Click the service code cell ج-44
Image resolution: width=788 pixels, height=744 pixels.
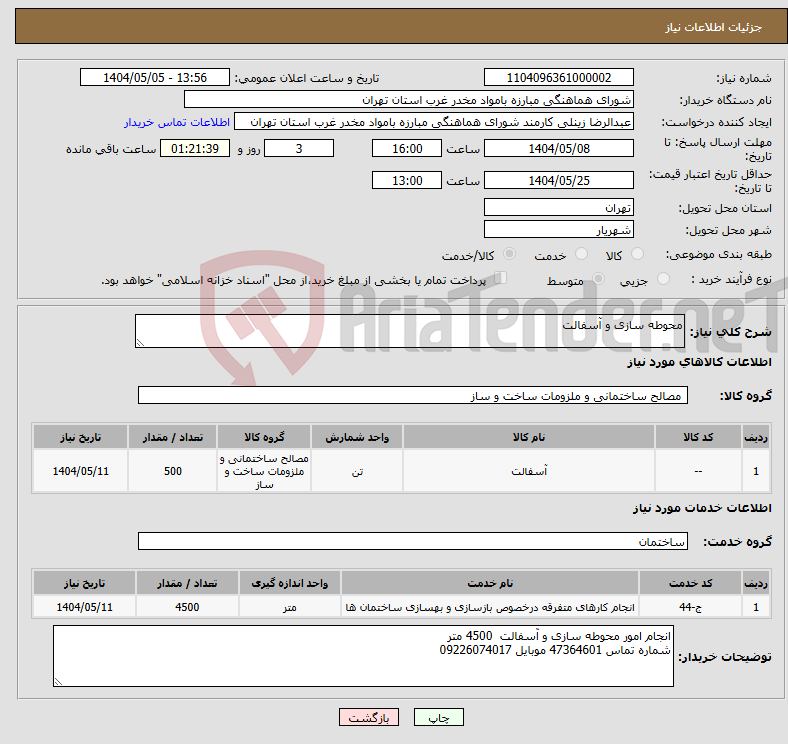point(691,607)
